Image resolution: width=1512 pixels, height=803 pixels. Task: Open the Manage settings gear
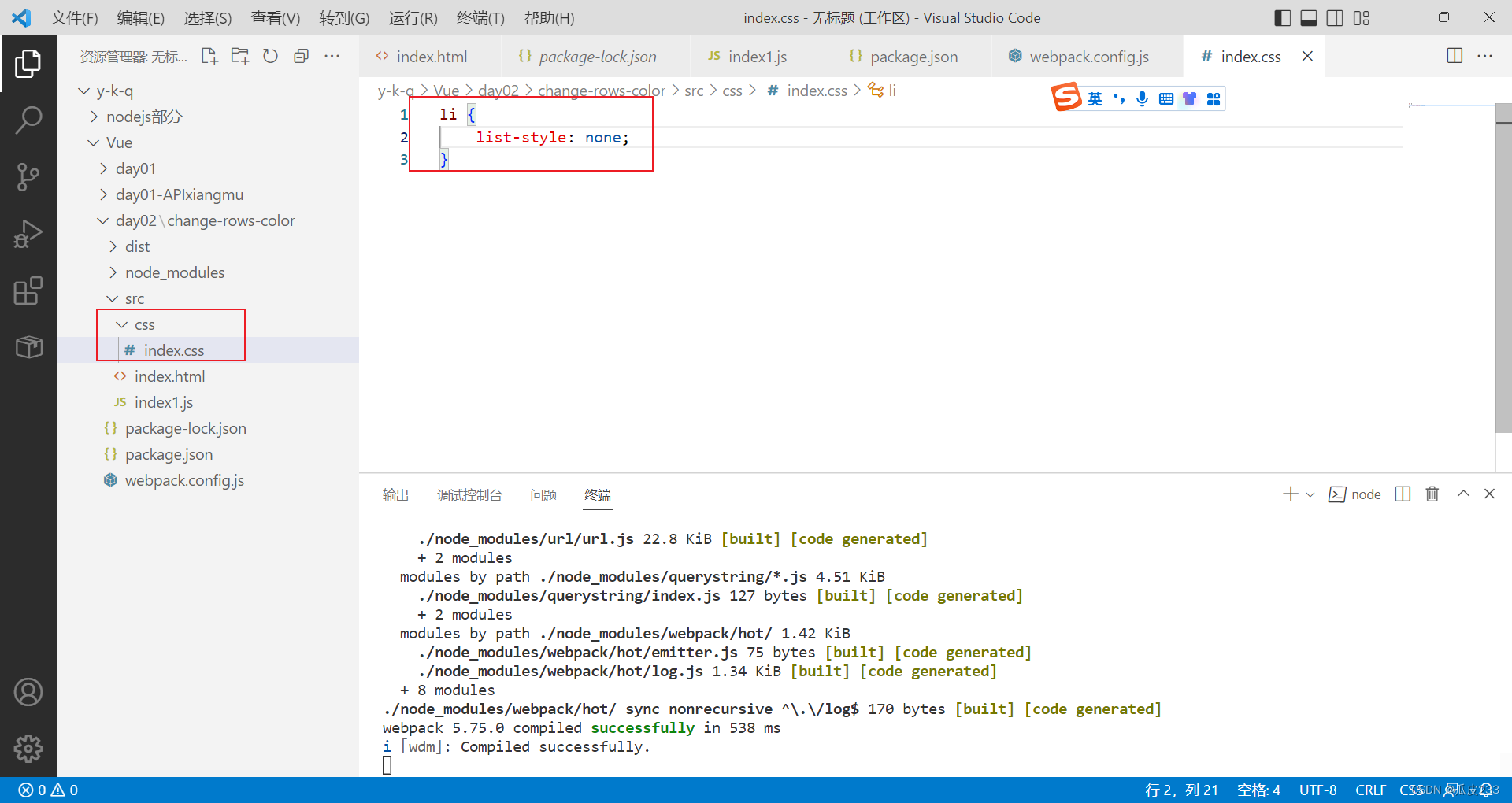28,749
